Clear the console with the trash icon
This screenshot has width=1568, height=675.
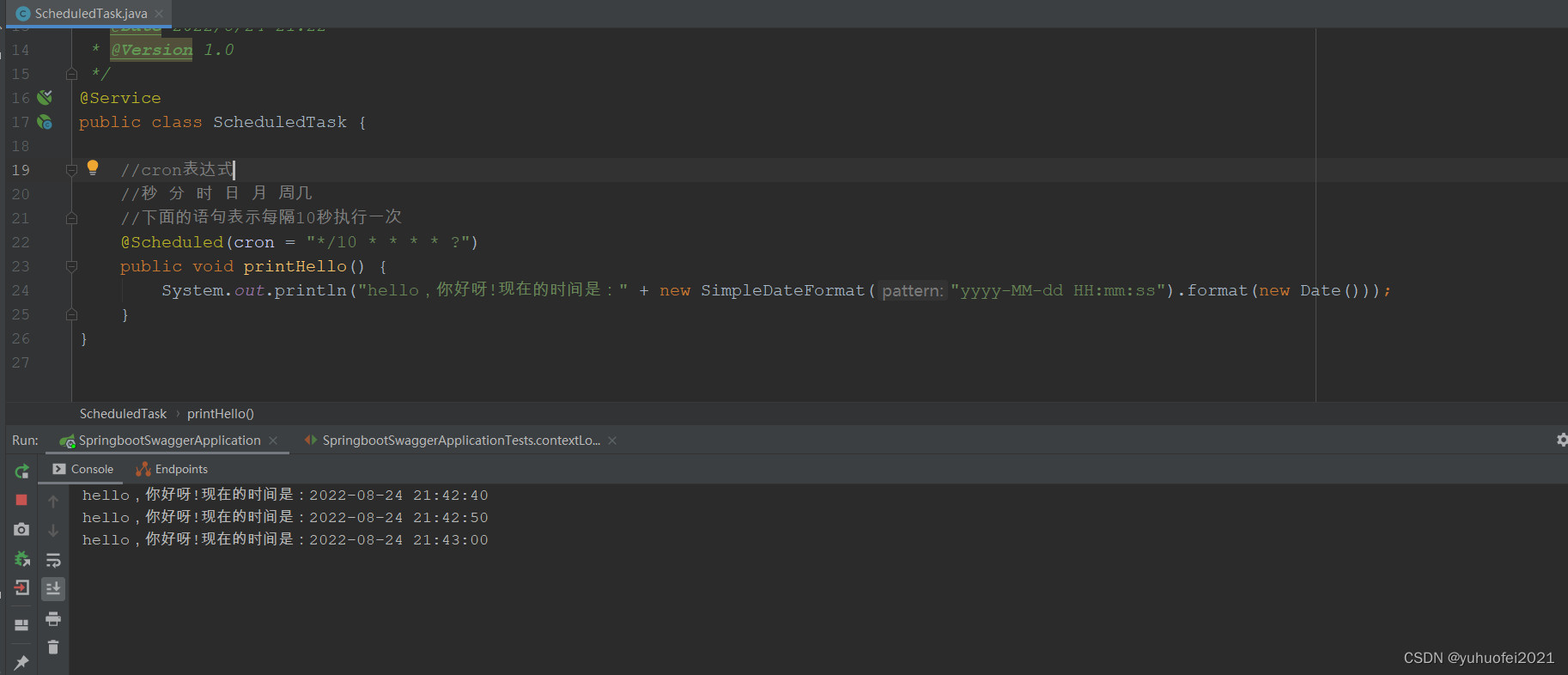pos(53,648)
